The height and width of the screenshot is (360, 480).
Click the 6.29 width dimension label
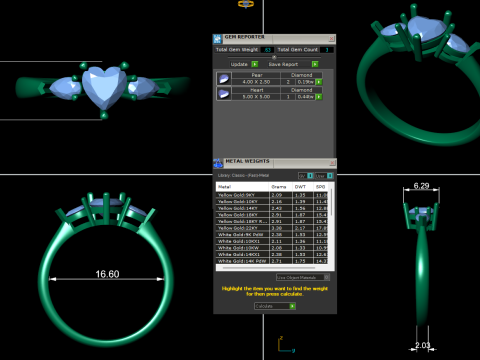click(421, 186)
